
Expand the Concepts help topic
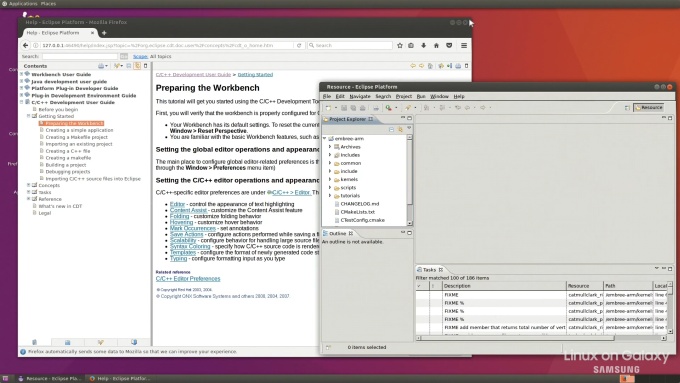tap(29, 185)
